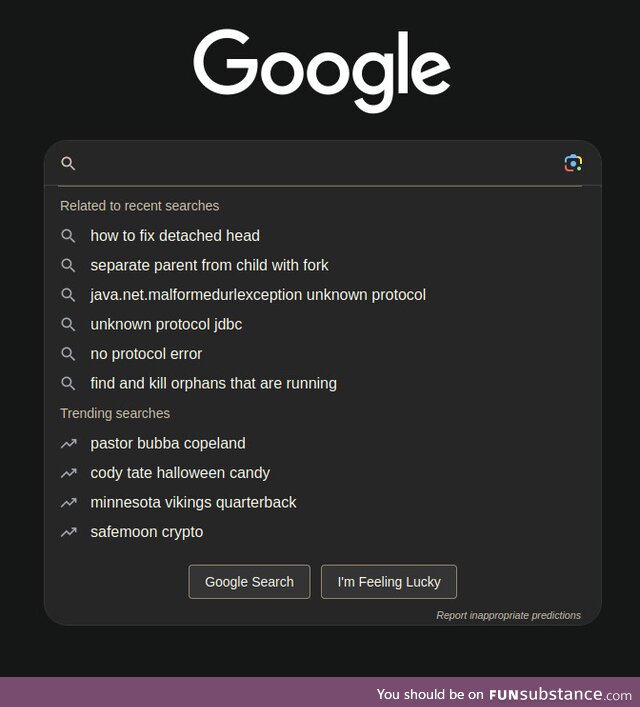Click trending arrow icon beside 'minnesota vikings quarterback'
Viewport: 640px width, 707px height.
[69, 502]
